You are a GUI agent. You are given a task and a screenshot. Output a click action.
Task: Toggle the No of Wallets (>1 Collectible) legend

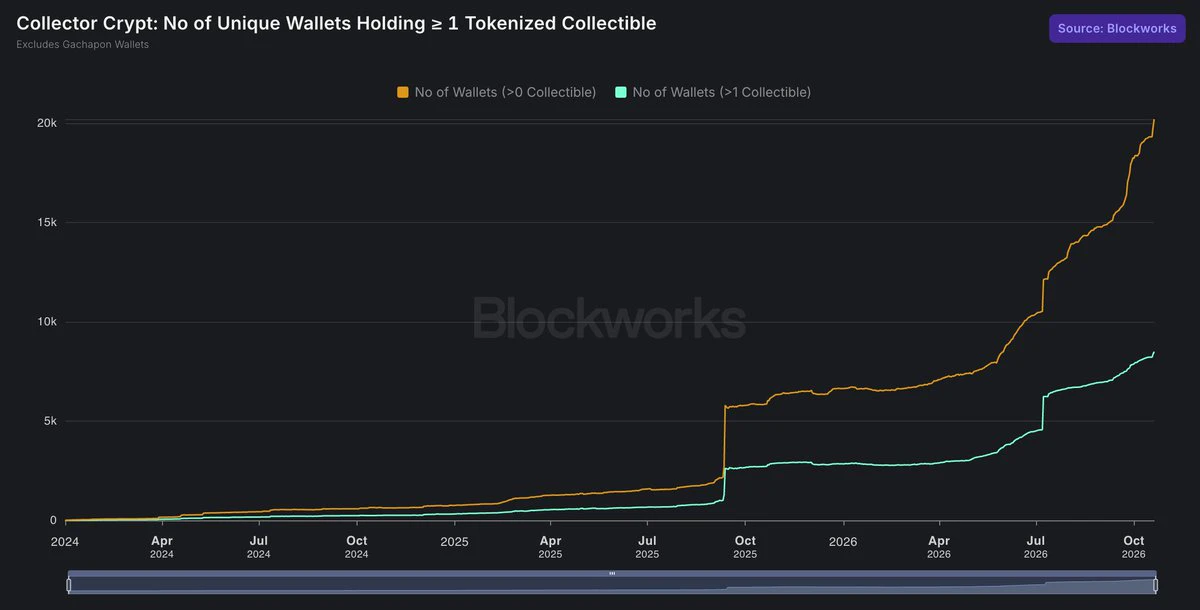coord(713,92)
